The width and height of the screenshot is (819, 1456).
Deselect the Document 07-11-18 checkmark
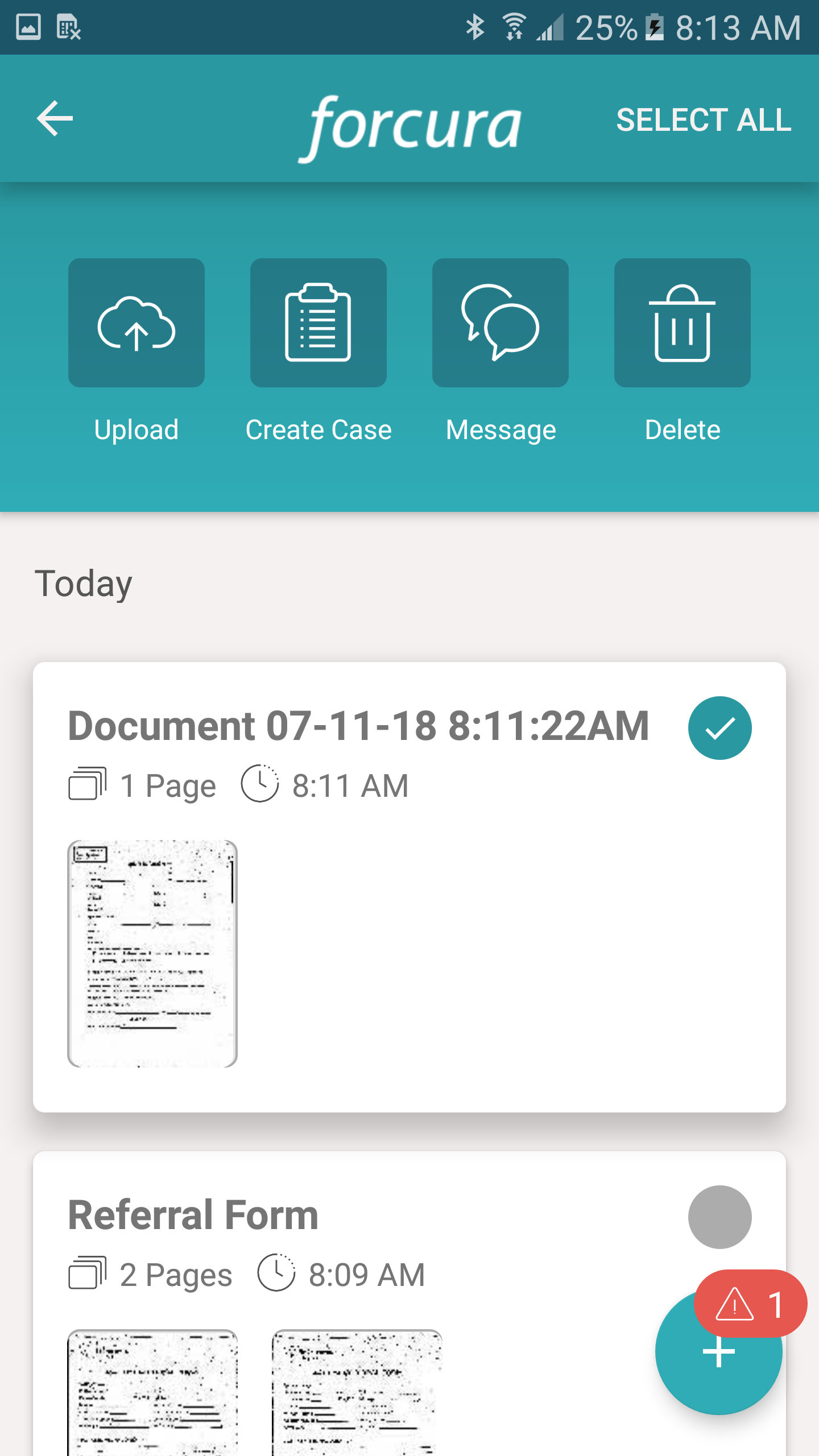click(x=720, y=728)
